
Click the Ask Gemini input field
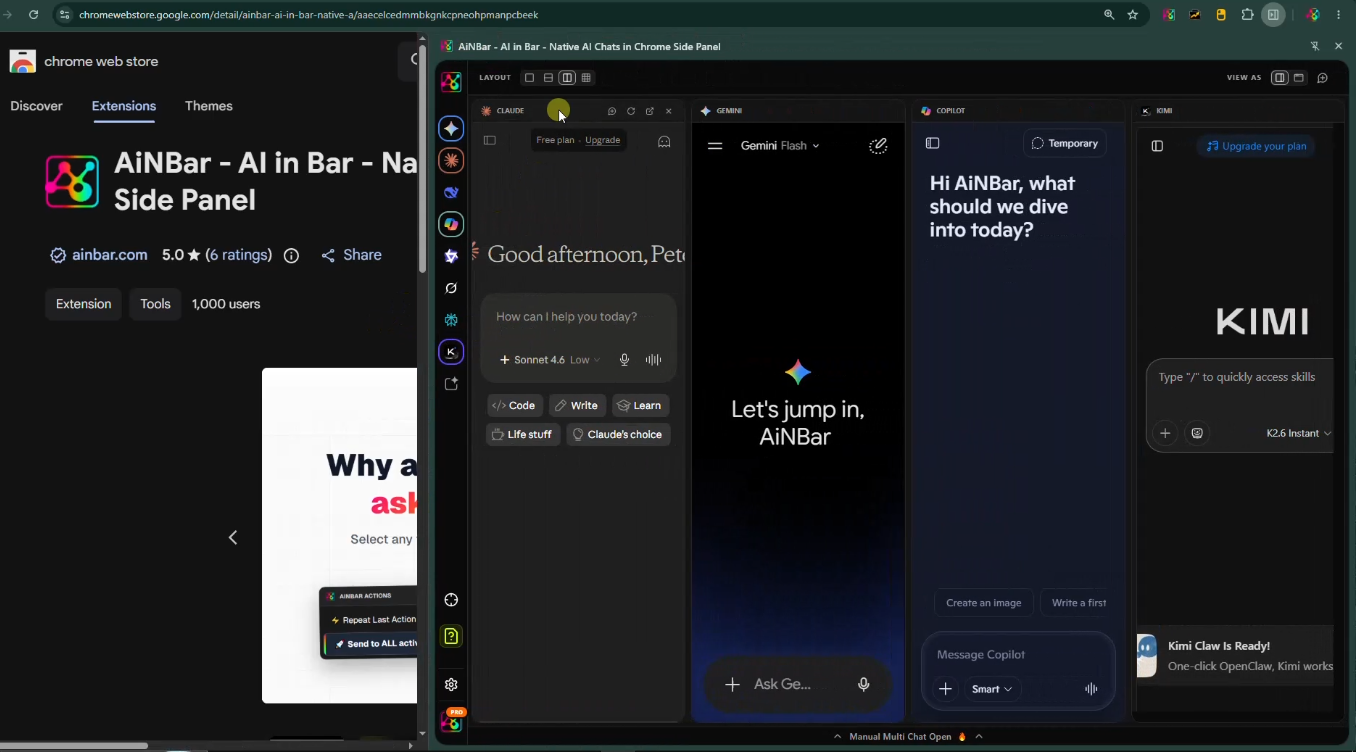pos(783,684)
